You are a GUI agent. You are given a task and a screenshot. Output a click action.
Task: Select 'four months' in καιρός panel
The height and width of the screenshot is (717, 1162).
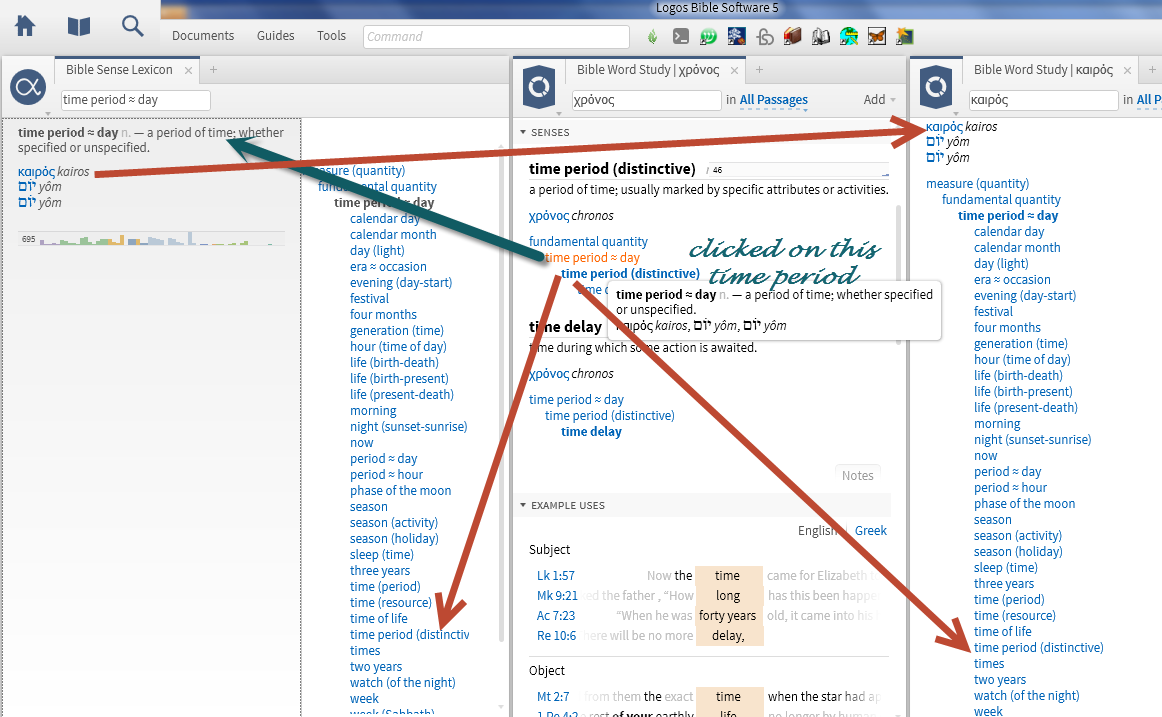[x=1007, y=328]
